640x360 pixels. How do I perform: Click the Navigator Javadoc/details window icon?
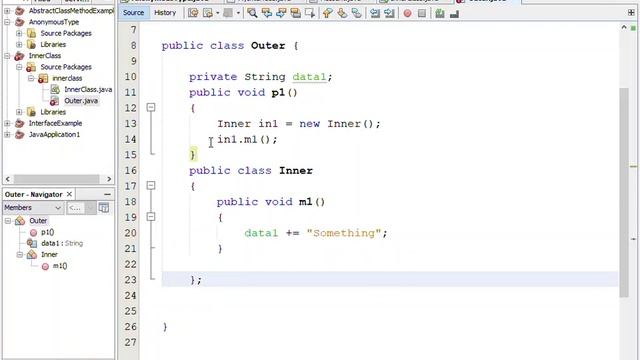coord(104,208)
